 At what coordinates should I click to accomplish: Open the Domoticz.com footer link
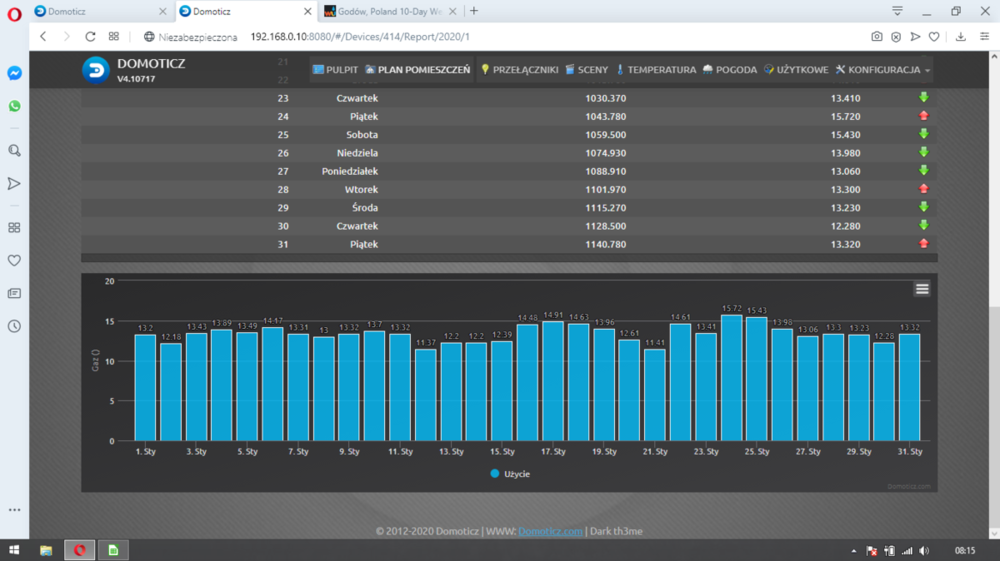[x=550, y=531]
